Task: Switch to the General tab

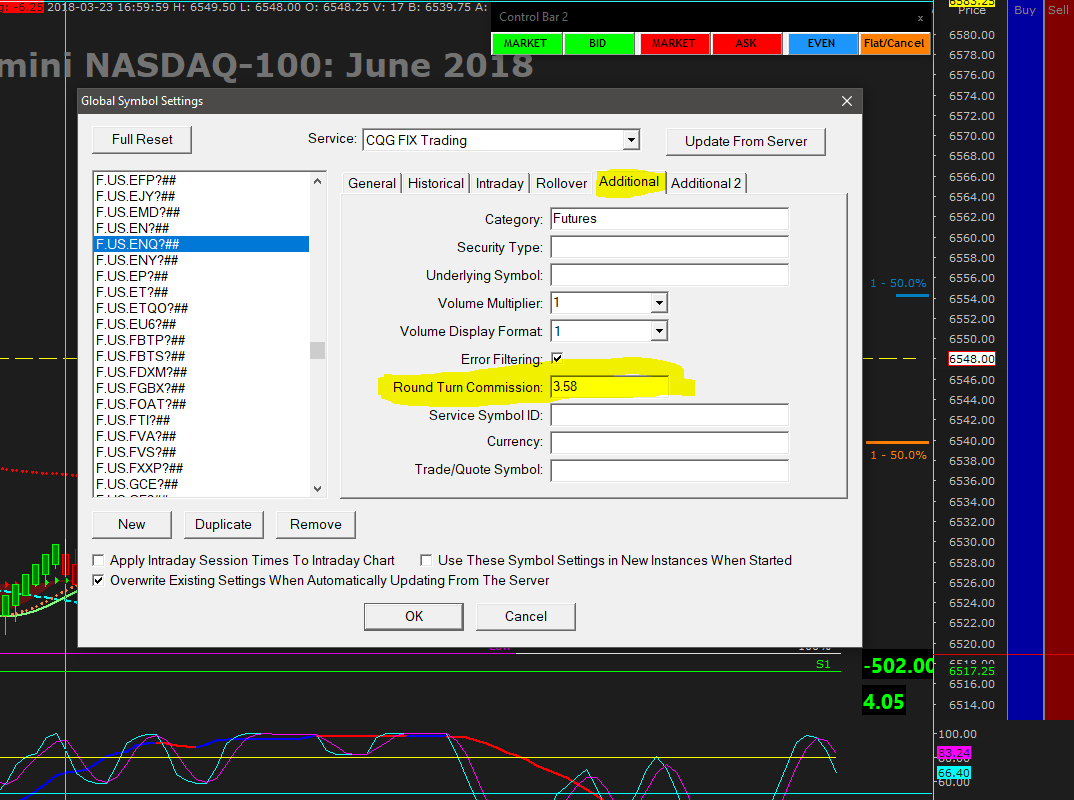Action: click(372, 183)
